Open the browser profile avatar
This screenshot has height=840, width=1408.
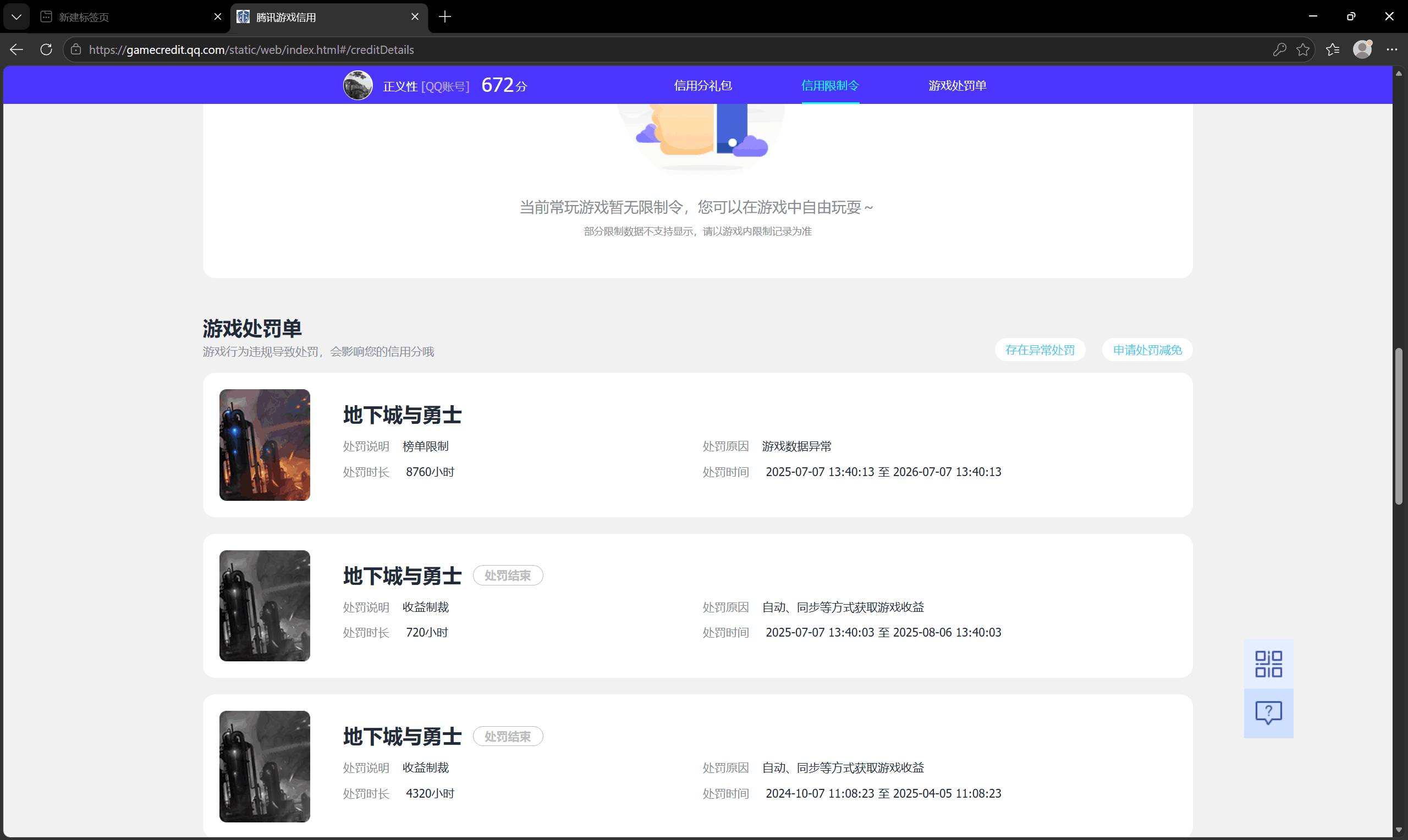(1363, 50)
